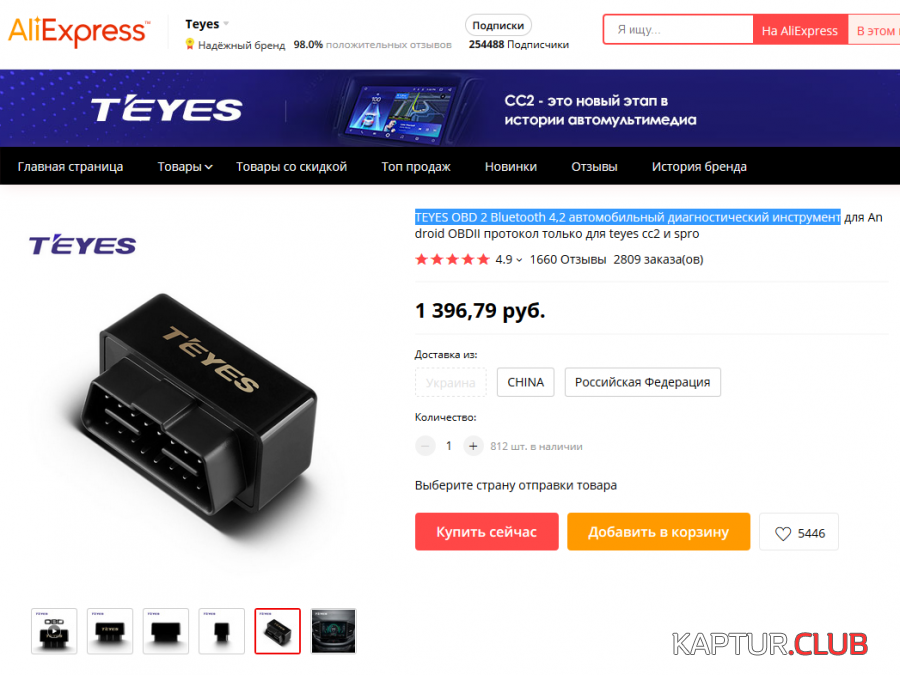Open the Топ продаж menu item

coord(416,166)
